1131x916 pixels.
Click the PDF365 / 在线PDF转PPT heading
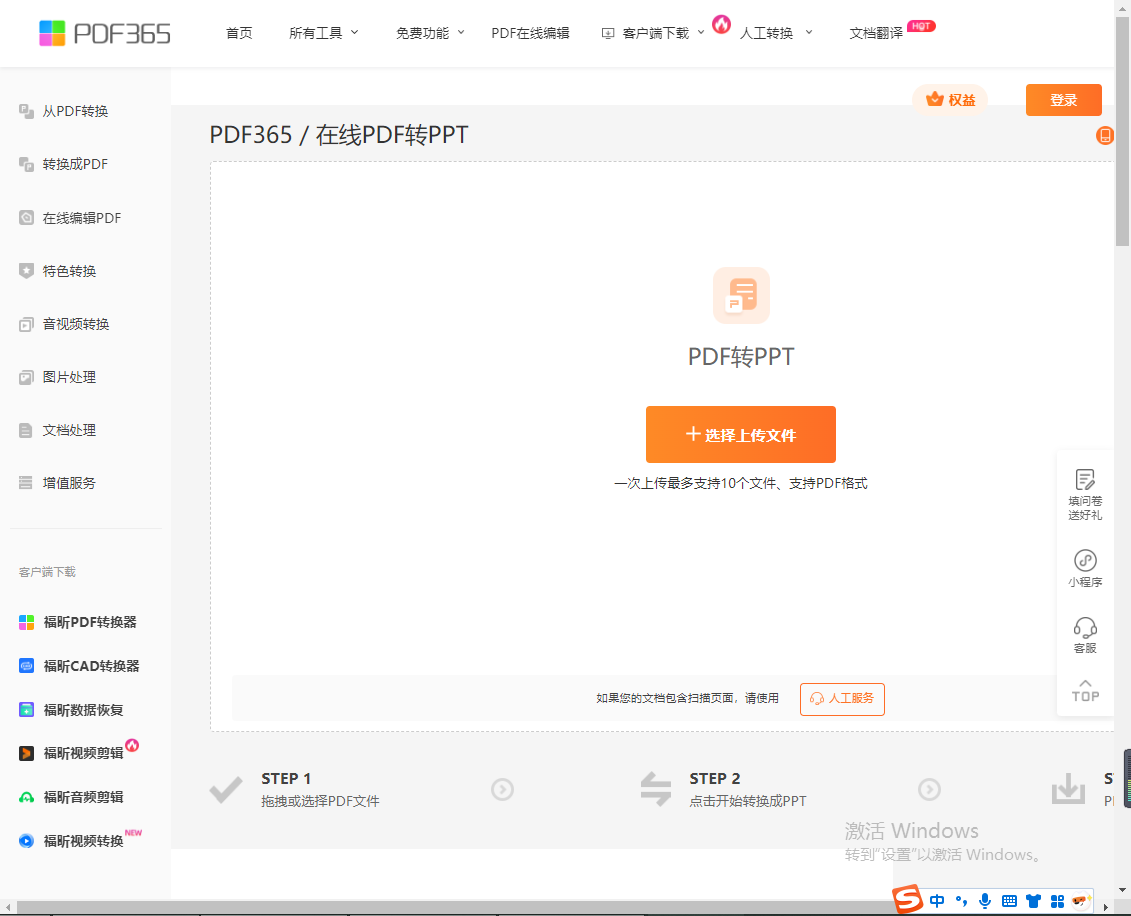pyautogui.click(x=339, y=135)
